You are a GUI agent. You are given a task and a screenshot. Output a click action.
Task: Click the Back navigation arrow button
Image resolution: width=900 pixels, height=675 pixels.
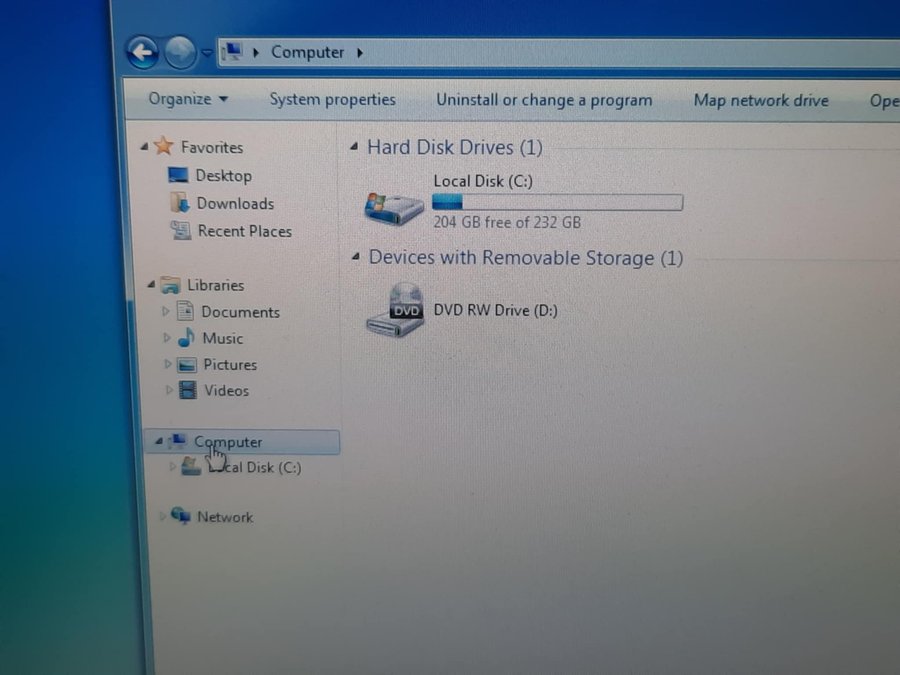pyautogui.click(x=143, y=52)
